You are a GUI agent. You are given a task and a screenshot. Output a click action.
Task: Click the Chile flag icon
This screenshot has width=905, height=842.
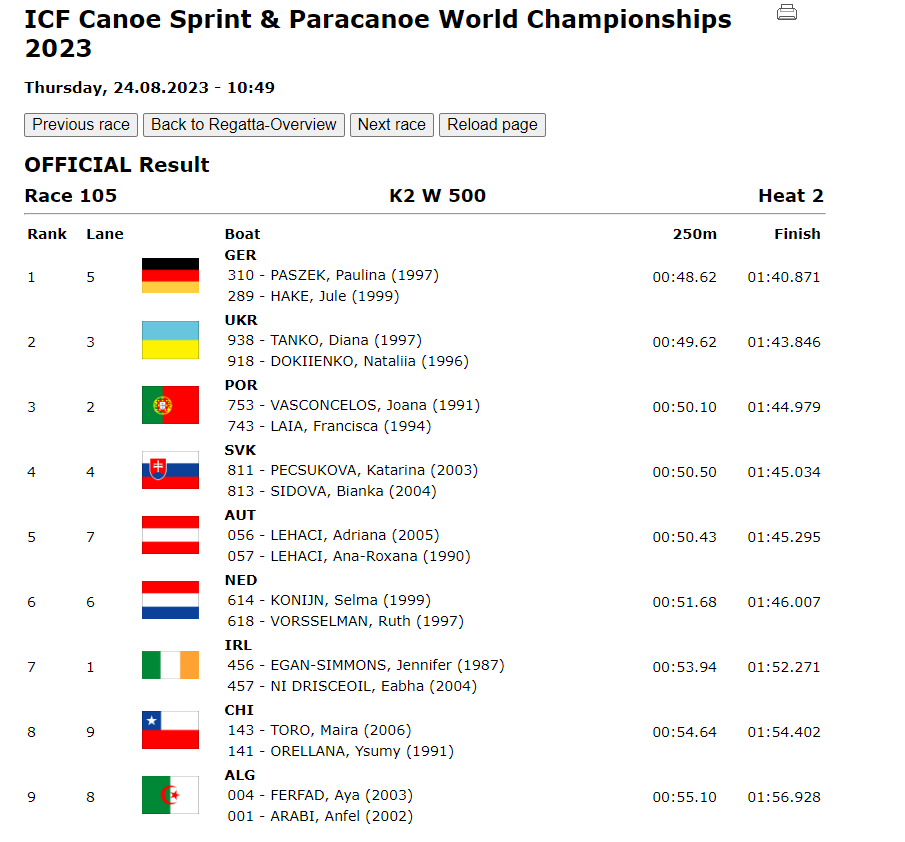click(170, 730)
